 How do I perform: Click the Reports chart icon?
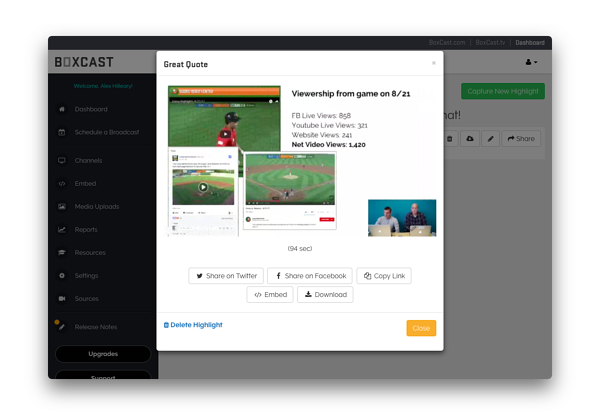[x=63, y=229]
